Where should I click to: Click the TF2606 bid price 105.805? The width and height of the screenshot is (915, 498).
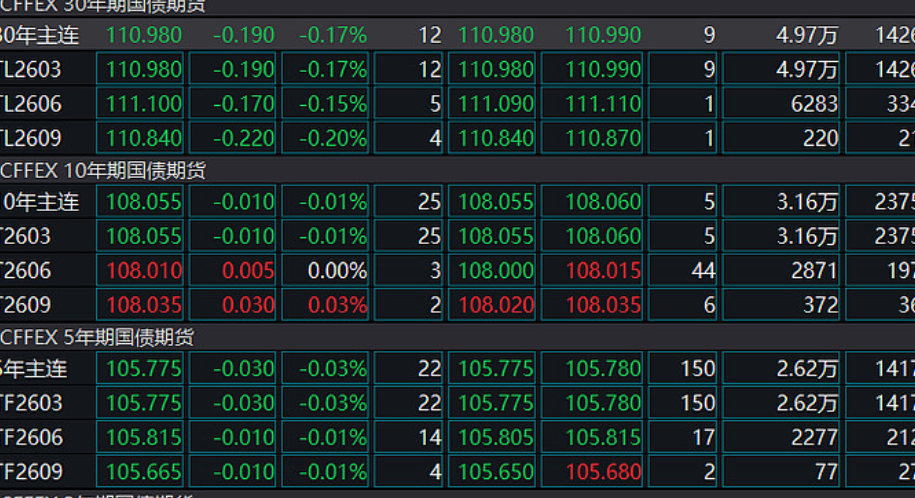[495, 437]
